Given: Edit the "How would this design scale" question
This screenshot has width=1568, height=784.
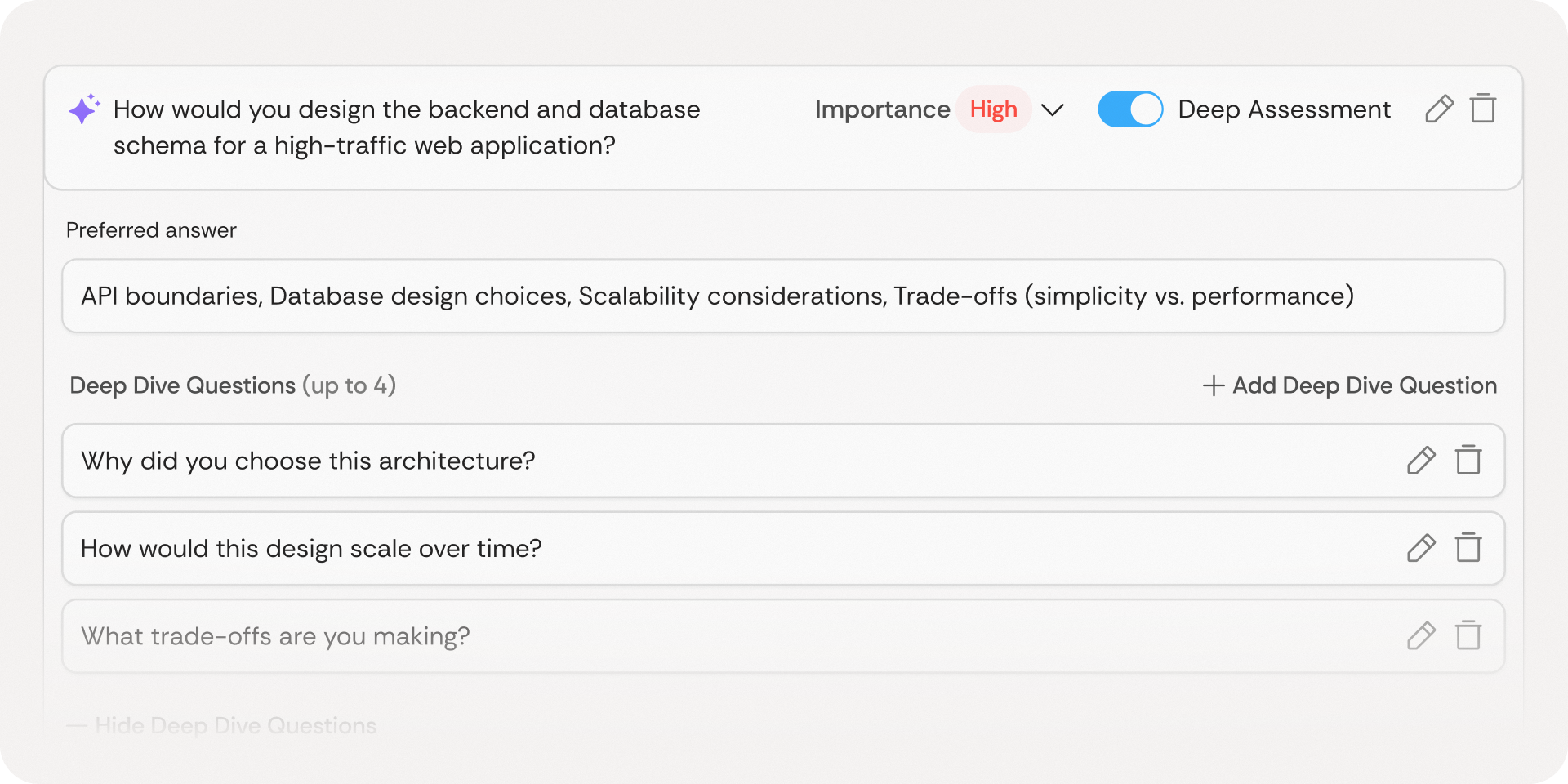Looking at the screenshot, I should [1421, 548].
